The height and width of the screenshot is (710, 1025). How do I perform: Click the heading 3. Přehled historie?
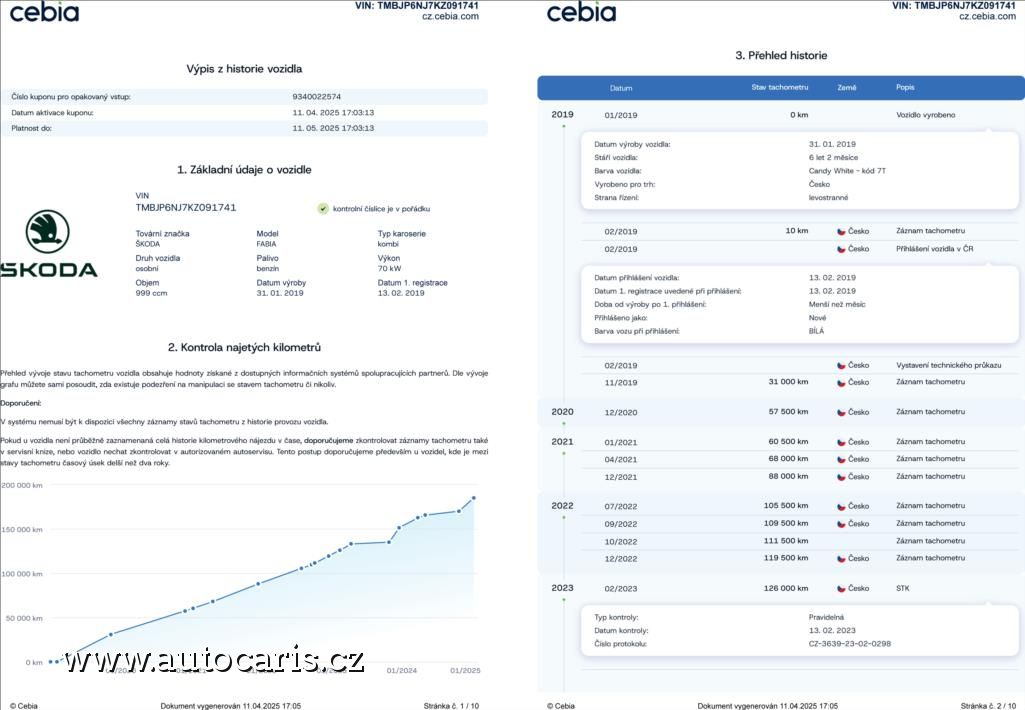(781, 56)
